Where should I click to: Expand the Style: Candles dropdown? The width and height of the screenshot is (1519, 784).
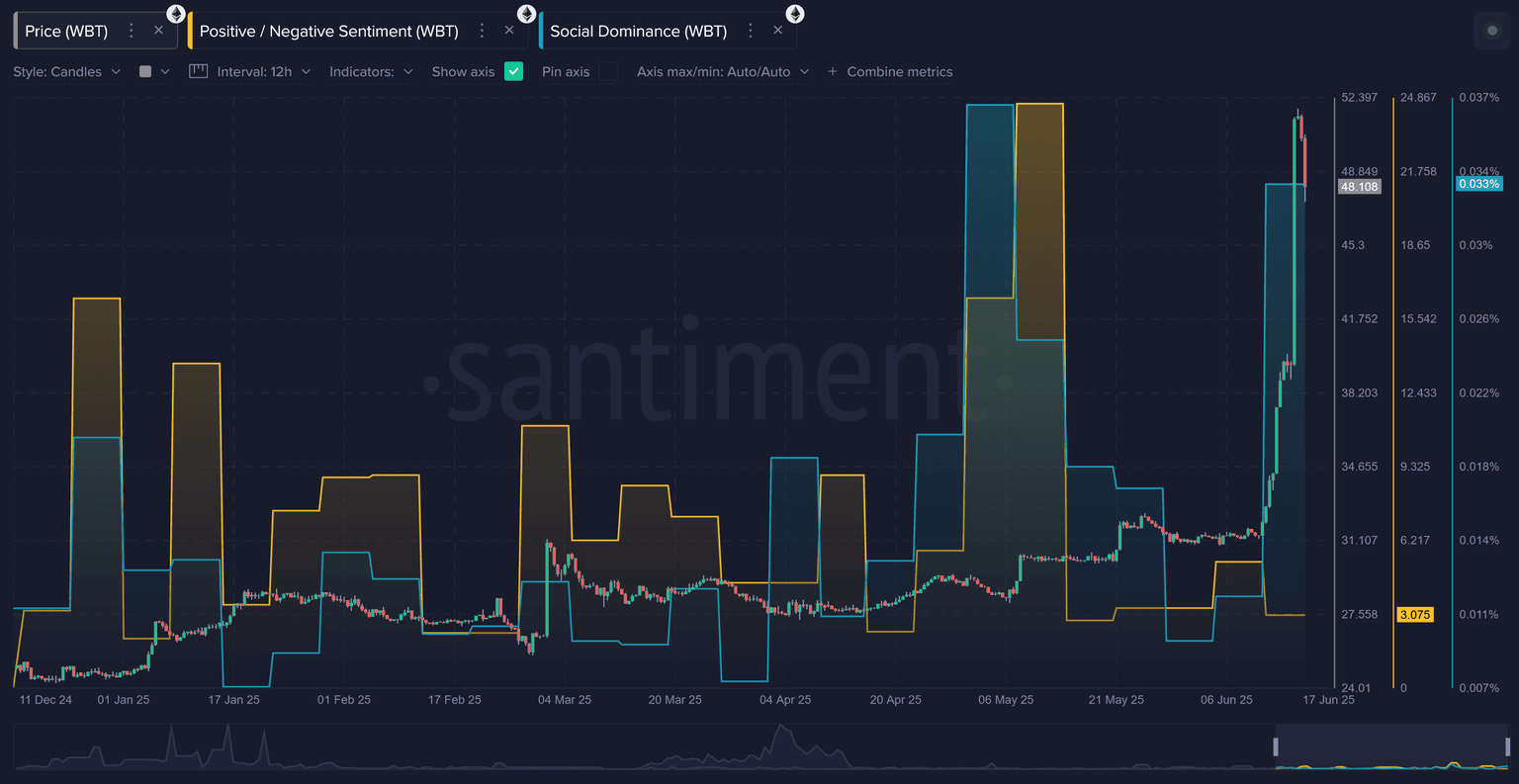(x=66, y=71)
